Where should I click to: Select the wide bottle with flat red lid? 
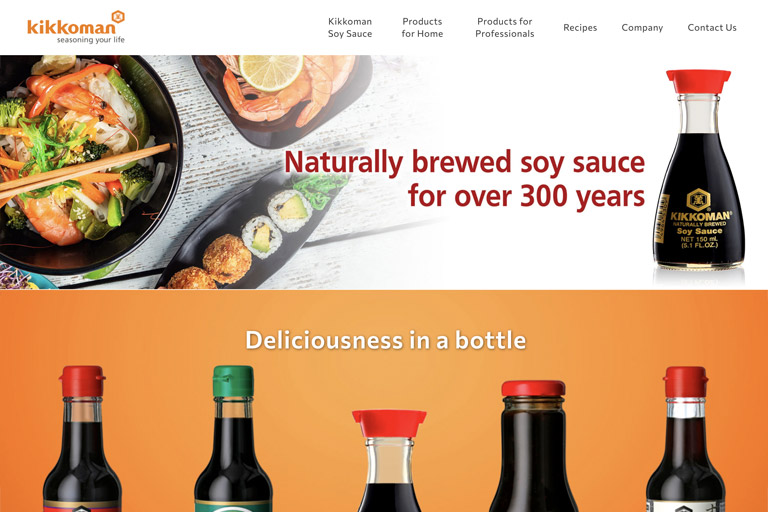point(533,446)
